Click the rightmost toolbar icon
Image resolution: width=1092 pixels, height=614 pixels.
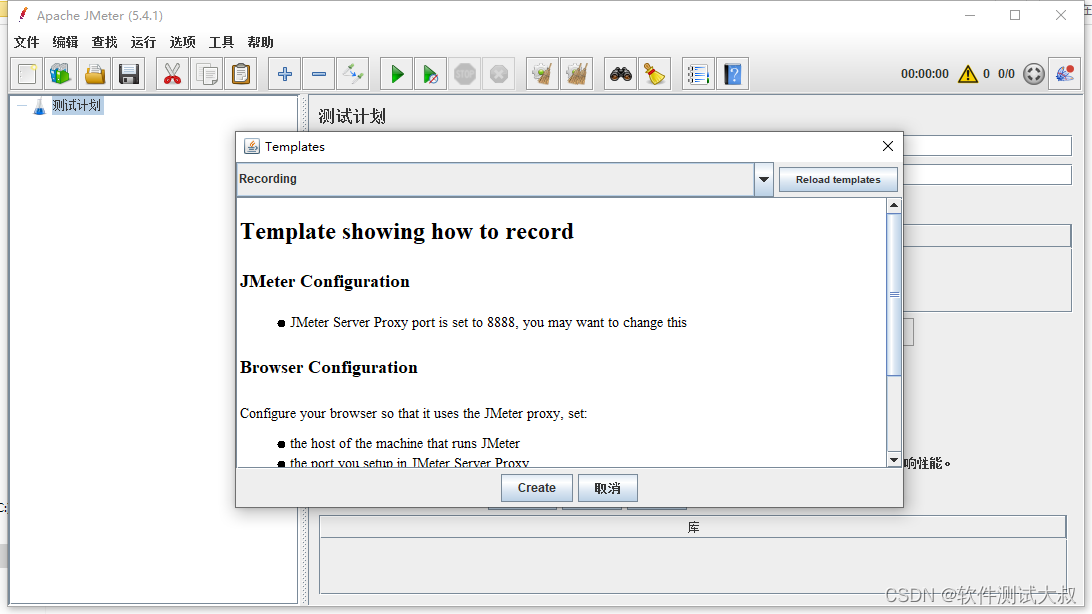click(x=1064, y=74)
